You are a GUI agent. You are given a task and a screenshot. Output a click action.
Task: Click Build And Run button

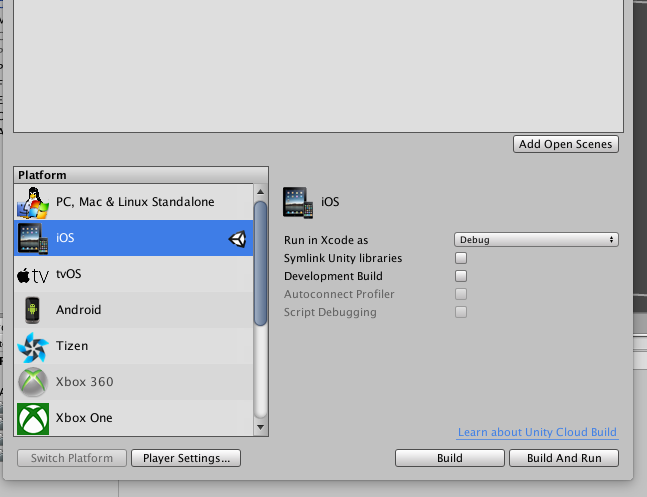coord(564,458)
